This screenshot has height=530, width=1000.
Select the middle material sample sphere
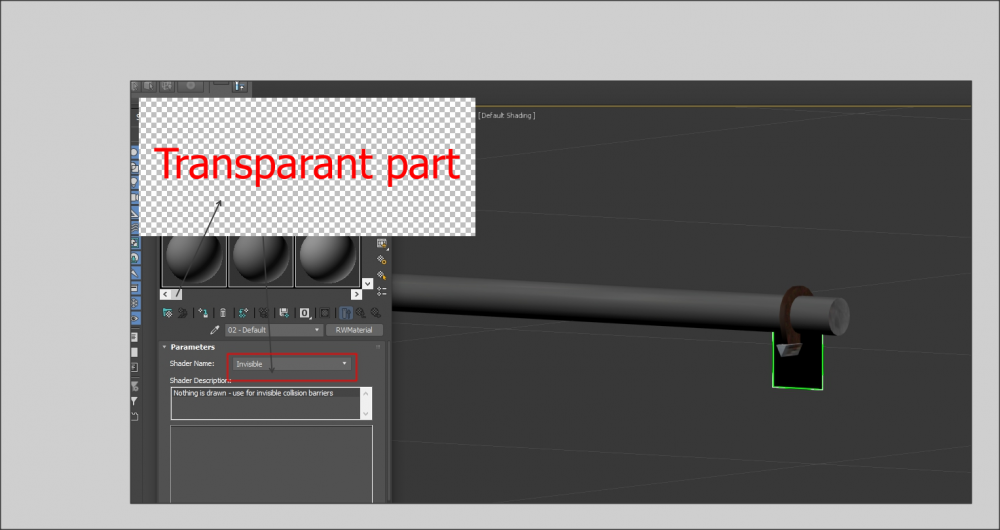(261, 260)
